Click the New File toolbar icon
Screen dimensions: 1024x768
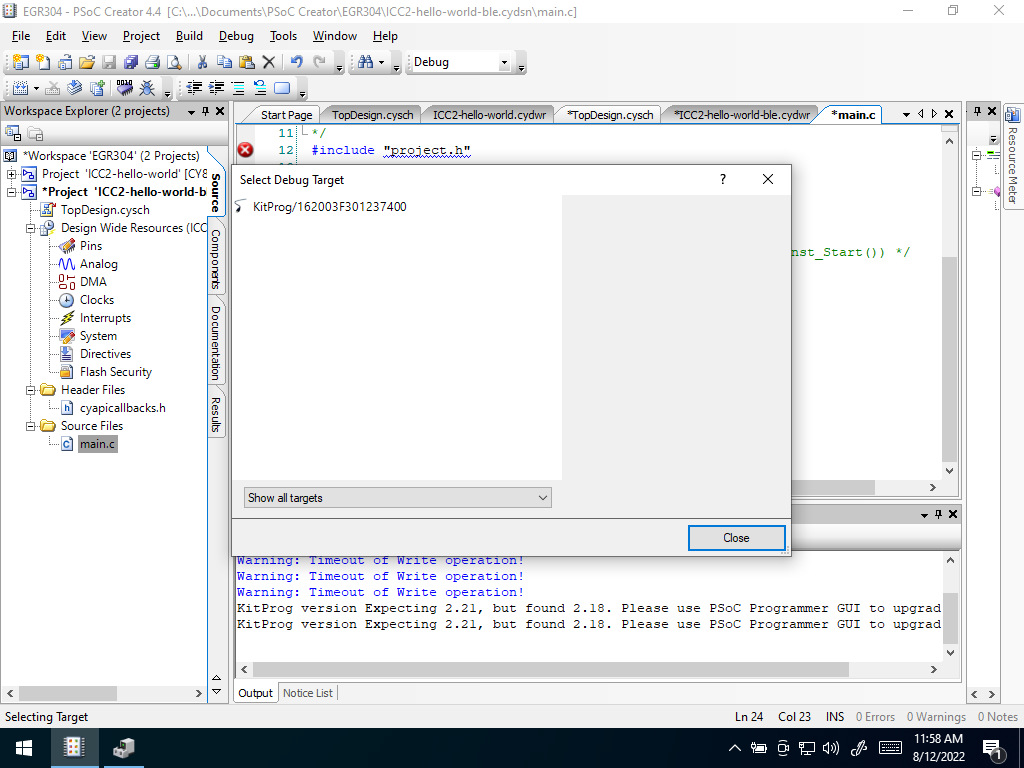(x=43, y=62)
